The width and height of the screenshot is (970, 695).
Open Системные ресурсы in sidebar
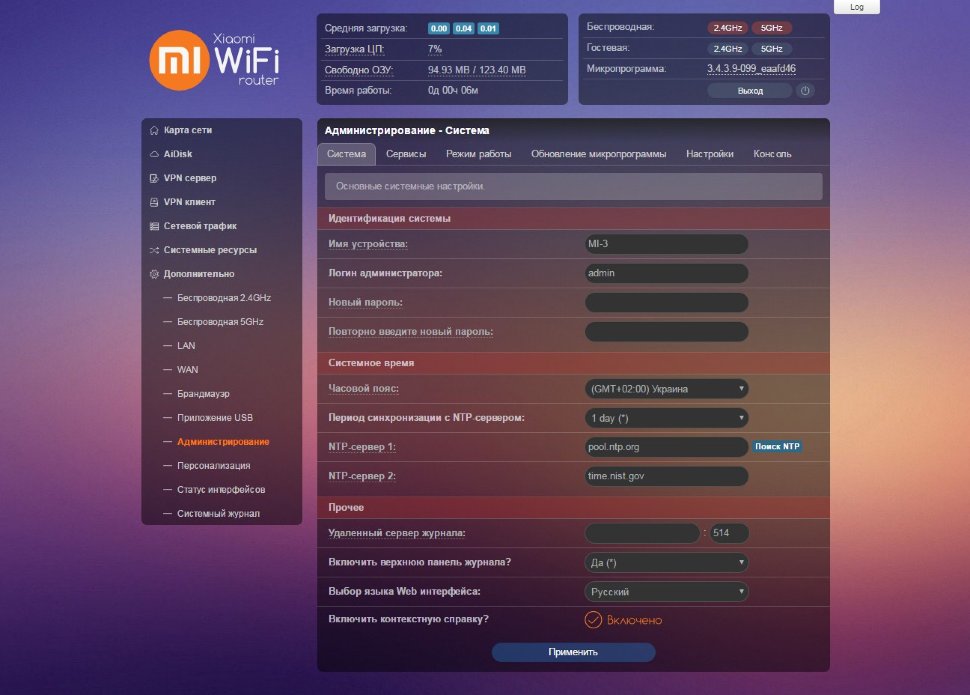click(x=209, y=250)
